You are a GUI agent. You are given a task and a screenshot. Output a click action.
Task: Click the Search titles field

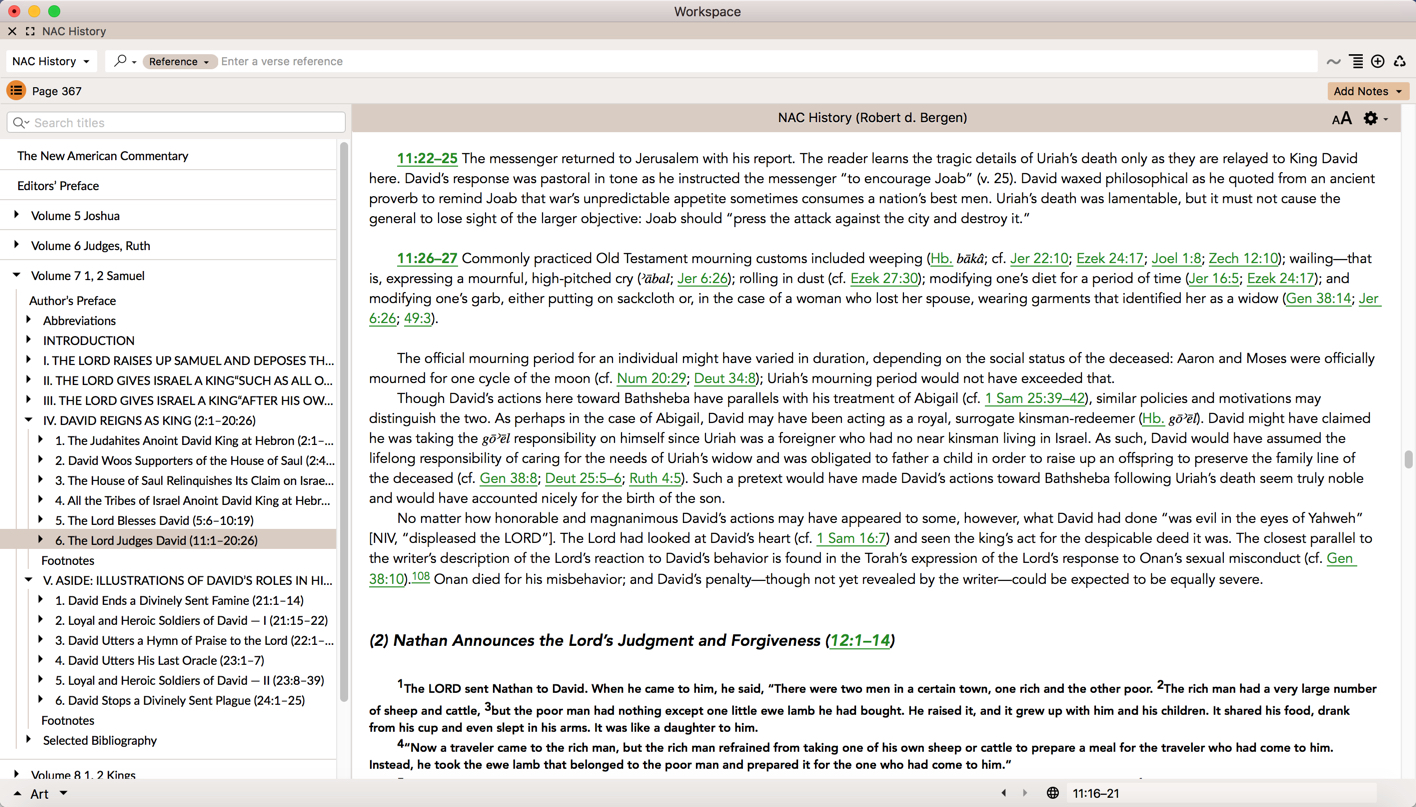(176, 123)
